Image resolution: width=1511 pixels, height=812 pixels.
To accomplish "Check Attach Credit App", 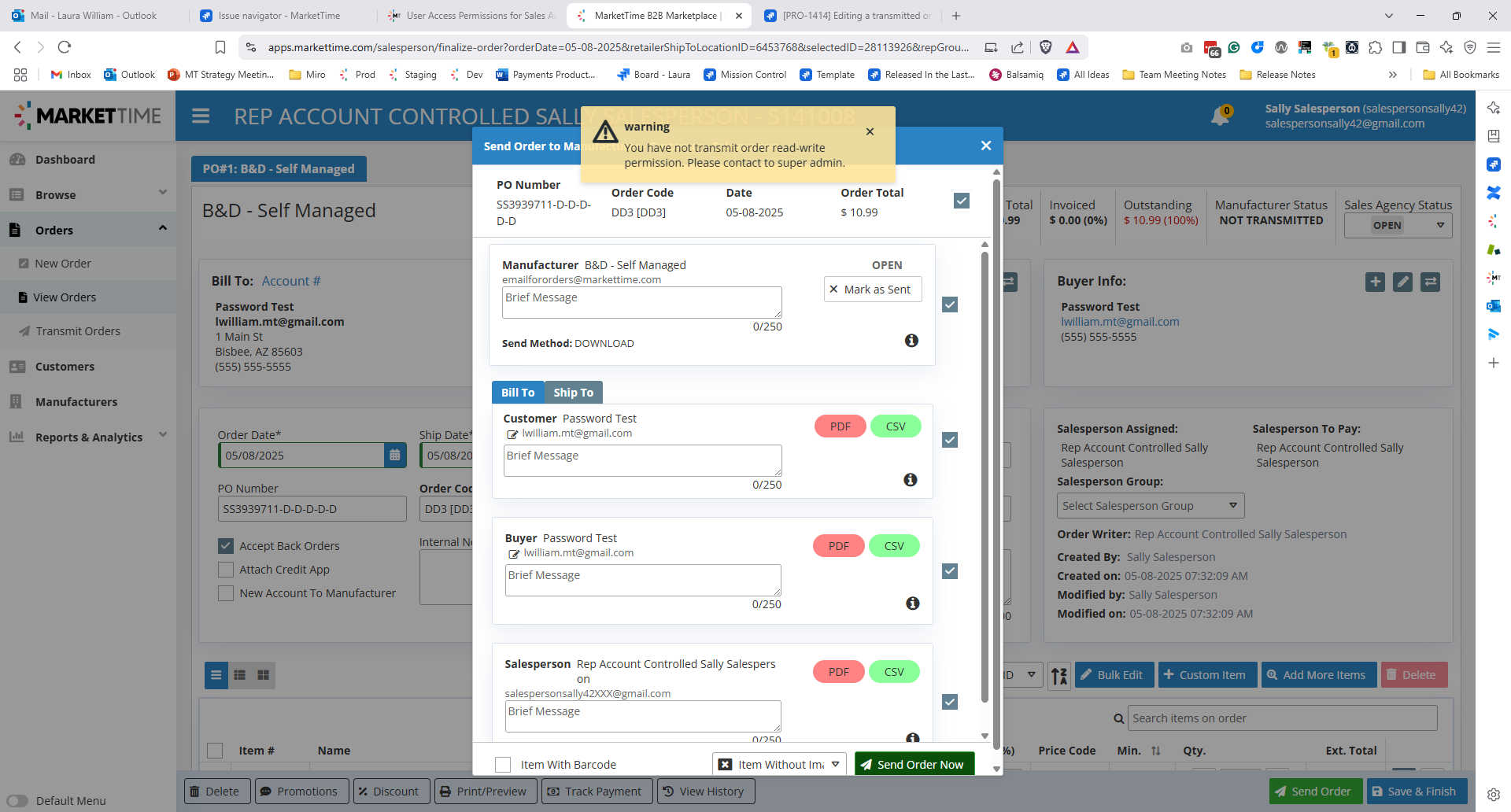I will [x=226, y=570].
